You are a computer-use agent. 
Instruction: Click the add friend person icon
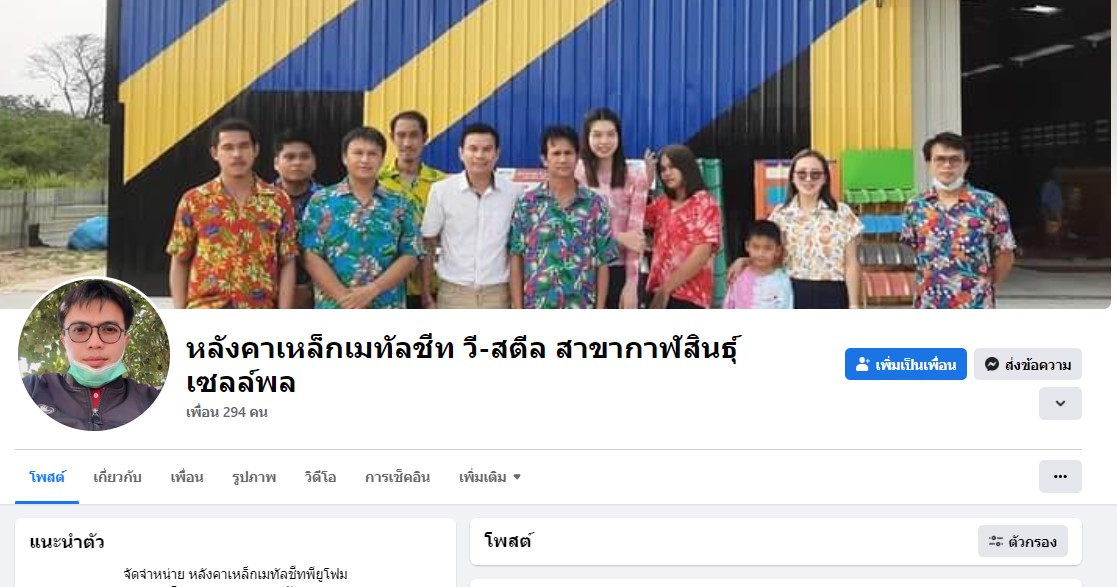(862, 364)
